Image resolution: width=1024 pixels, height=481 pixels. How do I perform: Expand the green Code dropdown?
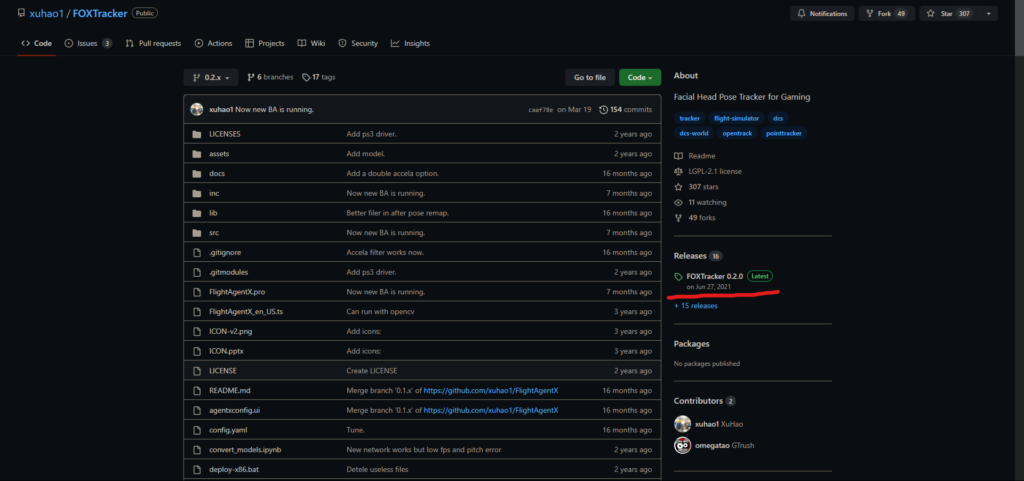click(x=639, y=77)
